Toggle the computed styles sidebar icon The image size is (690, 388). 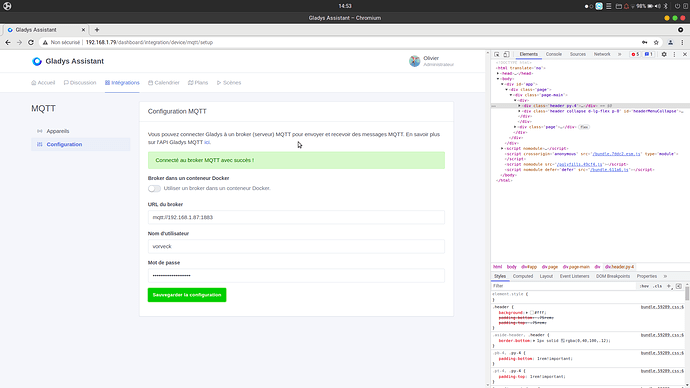pyautogui.click(x=679, y=286)
